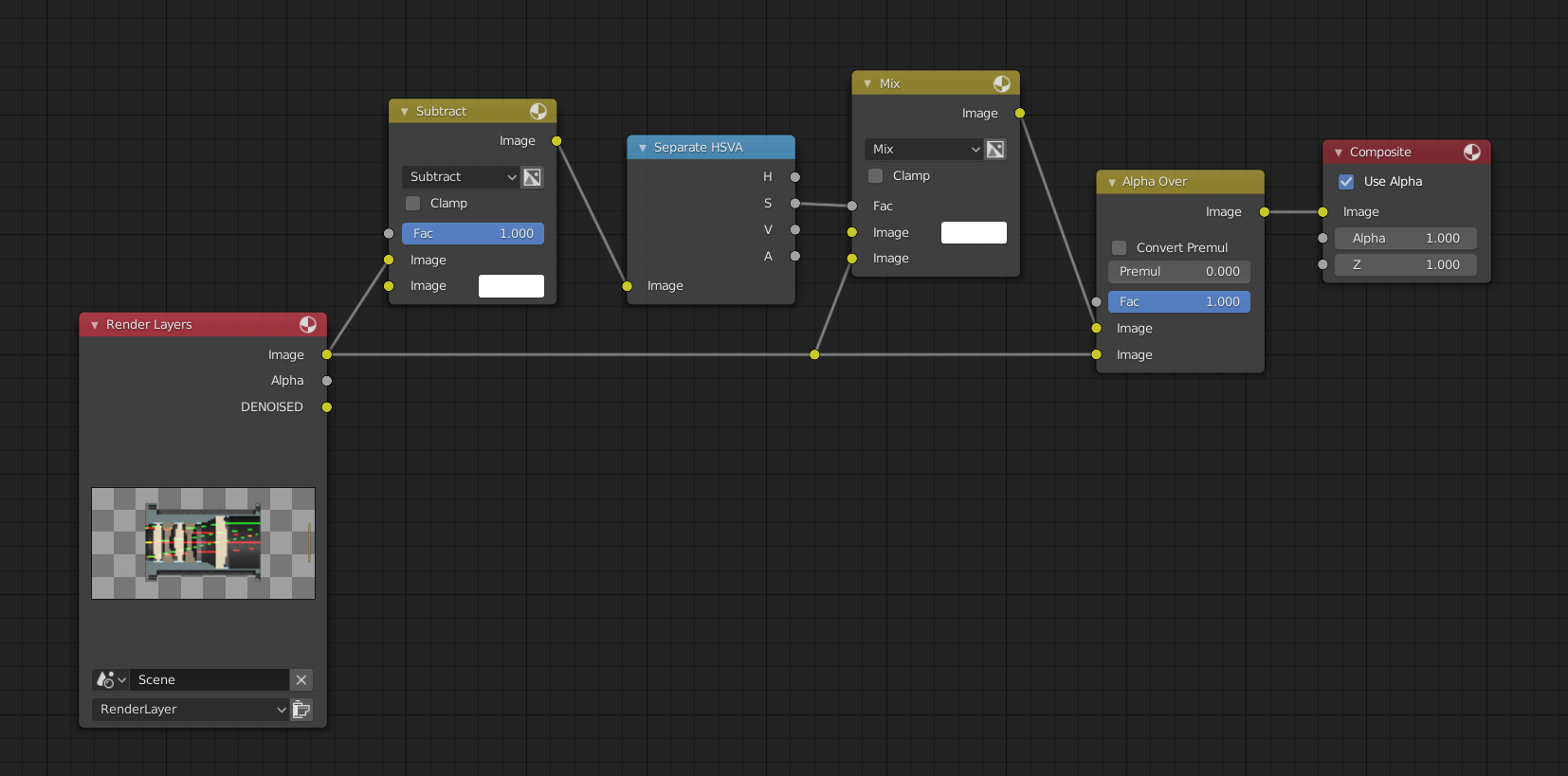This screenshot has width=1568, height=776.
Task: Click the Render Layers preview sphere icon
Action: pyautogui.click(x=307, y=324)
